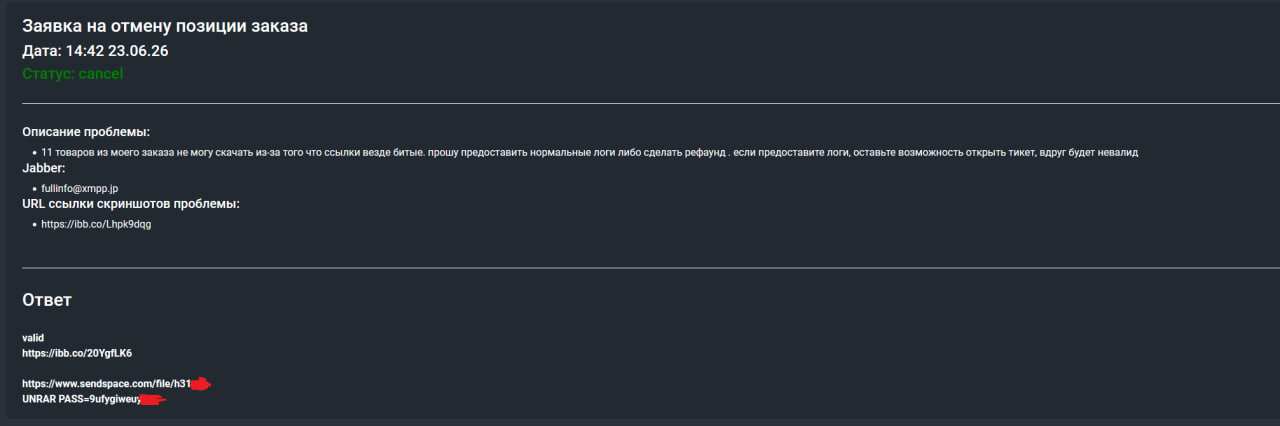This screenshot has width=1280, height=426.
Task: Click the problem description text about 11 товаров
Action: 590,152
